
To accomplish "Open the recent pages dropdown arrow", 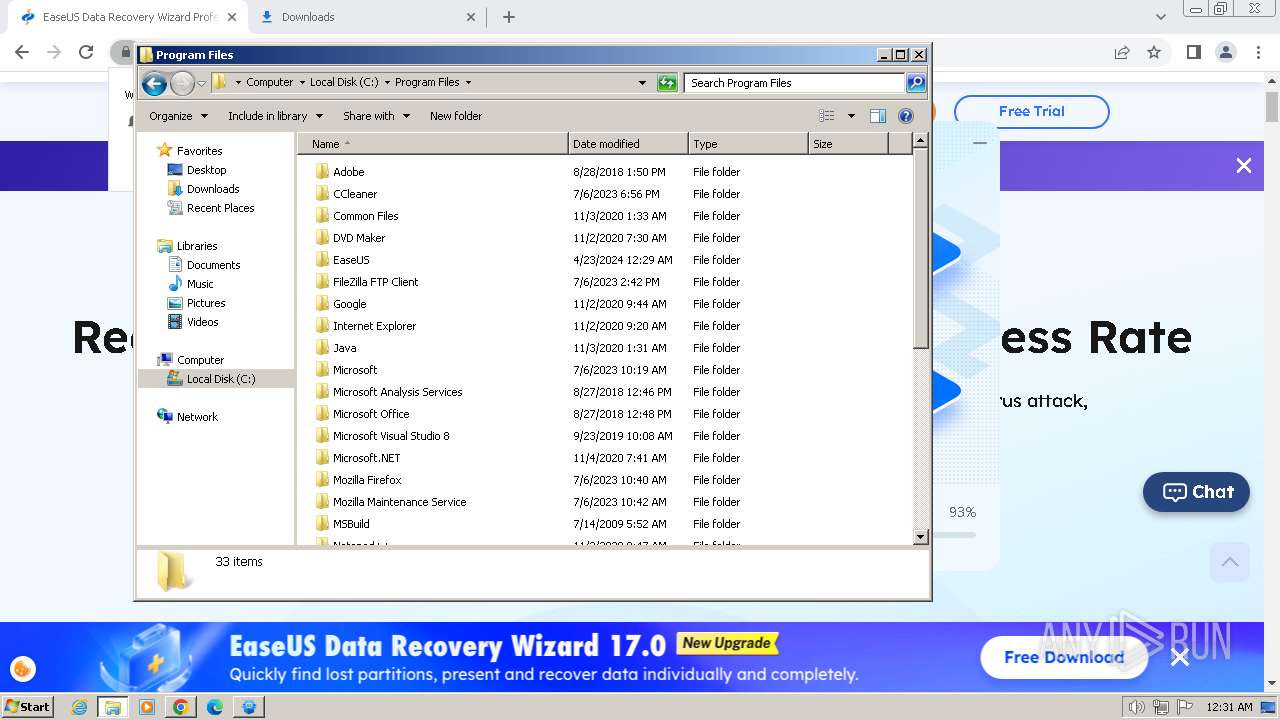I will pyautogui.click(x=201, y=83).
